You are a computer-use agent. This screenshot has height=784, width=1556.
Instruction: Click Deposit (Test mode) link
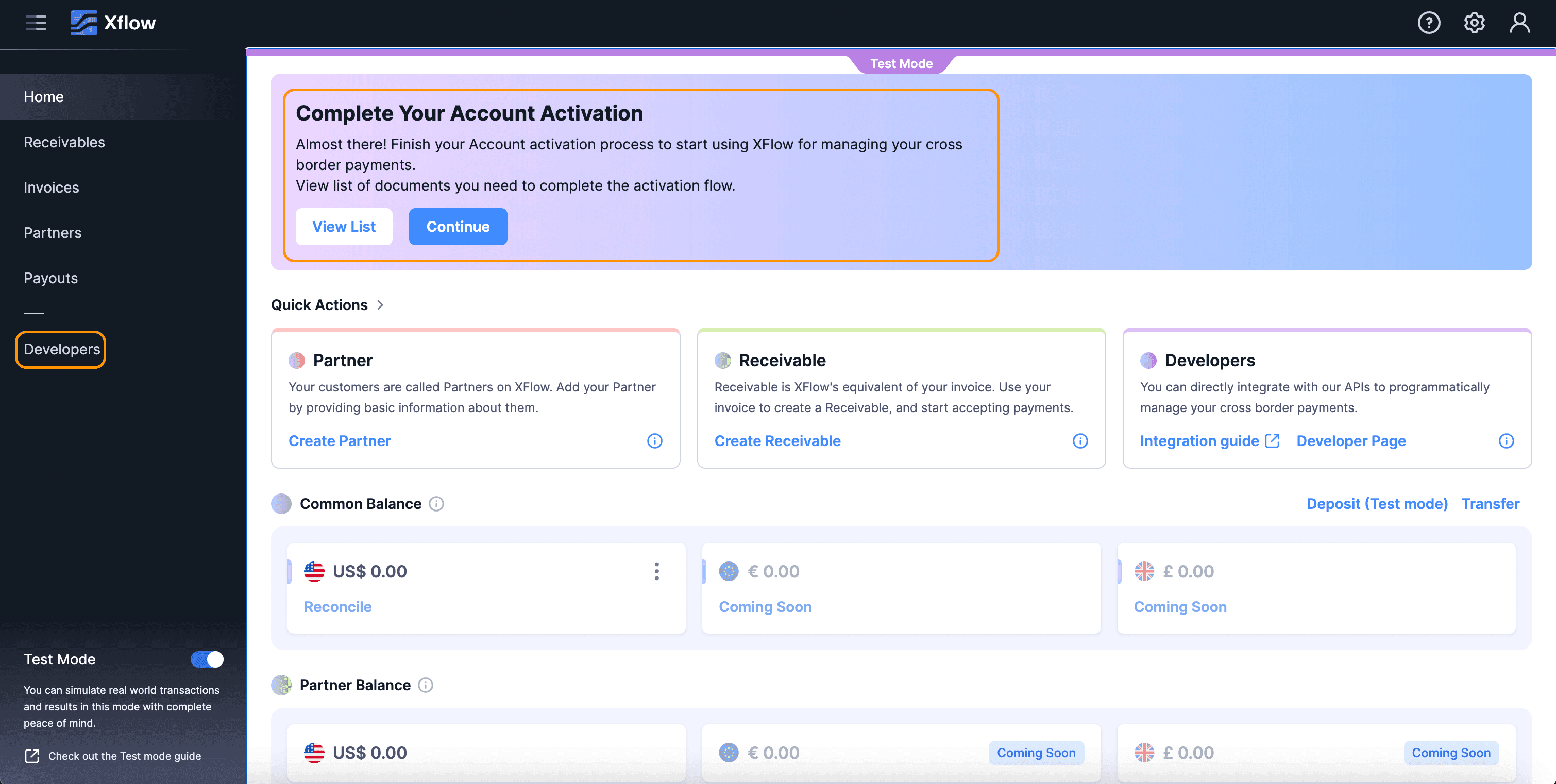pyautogui.click(x=1377, y=504)
